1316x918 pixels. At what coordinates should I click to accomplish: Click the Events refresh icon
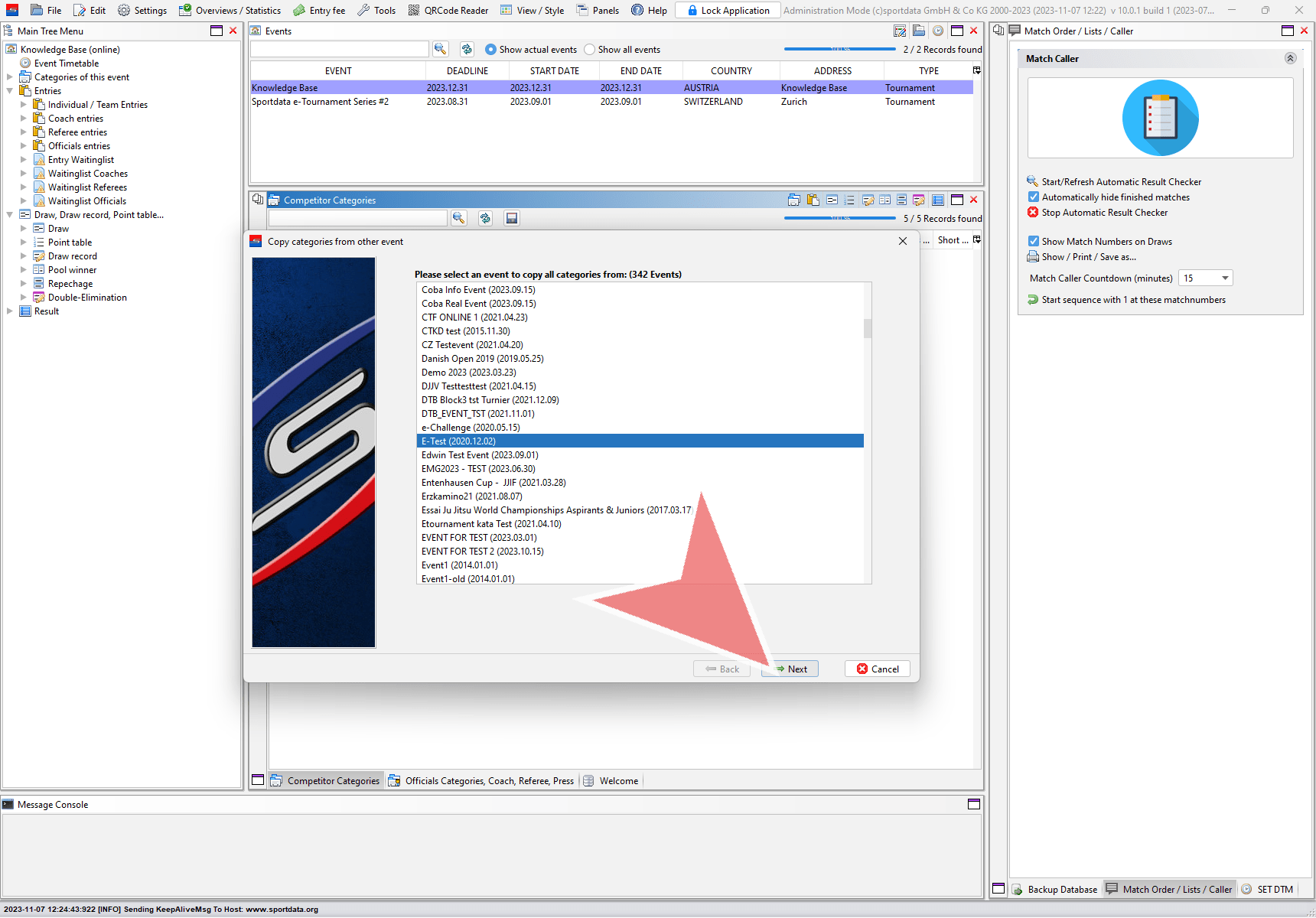[x=467, y=49]
